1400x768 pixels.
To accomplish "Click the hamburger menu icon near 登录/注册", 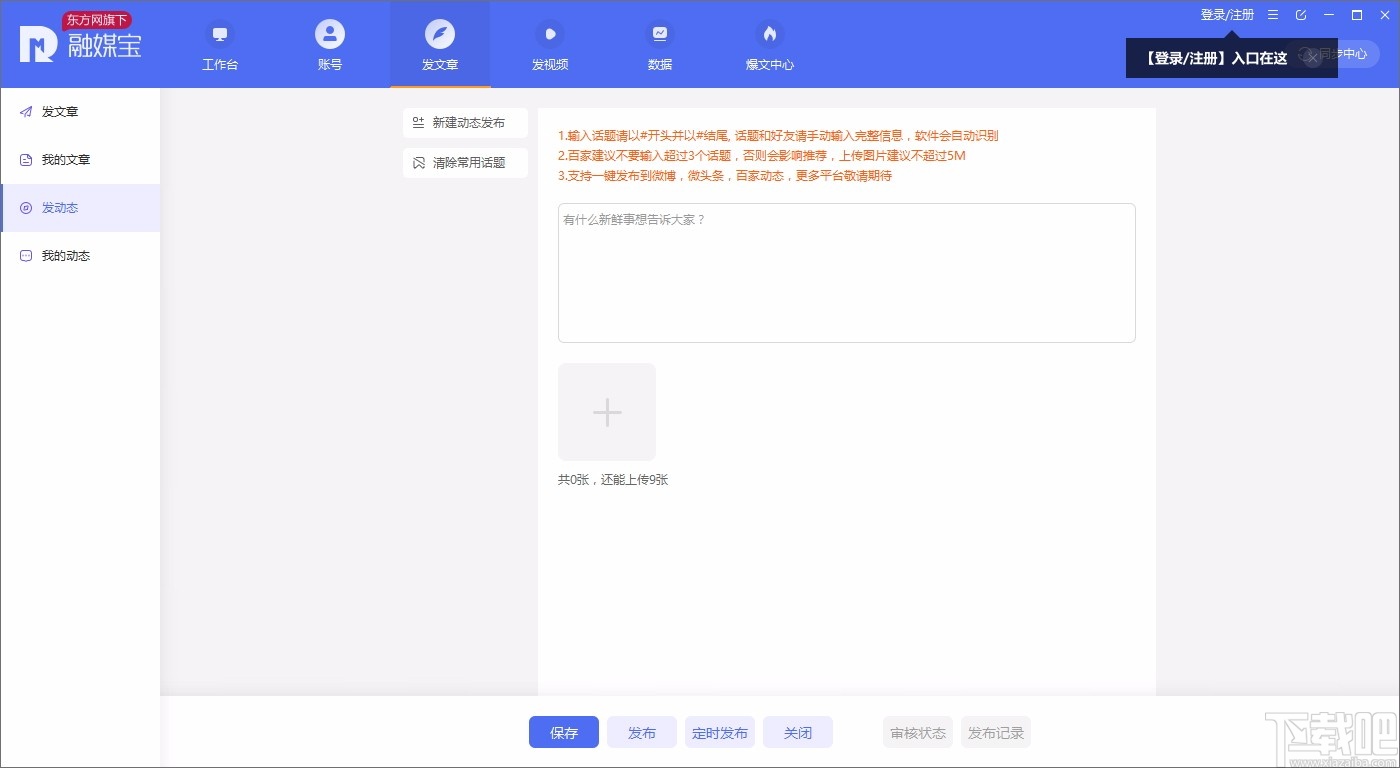I will [1272, 15].
